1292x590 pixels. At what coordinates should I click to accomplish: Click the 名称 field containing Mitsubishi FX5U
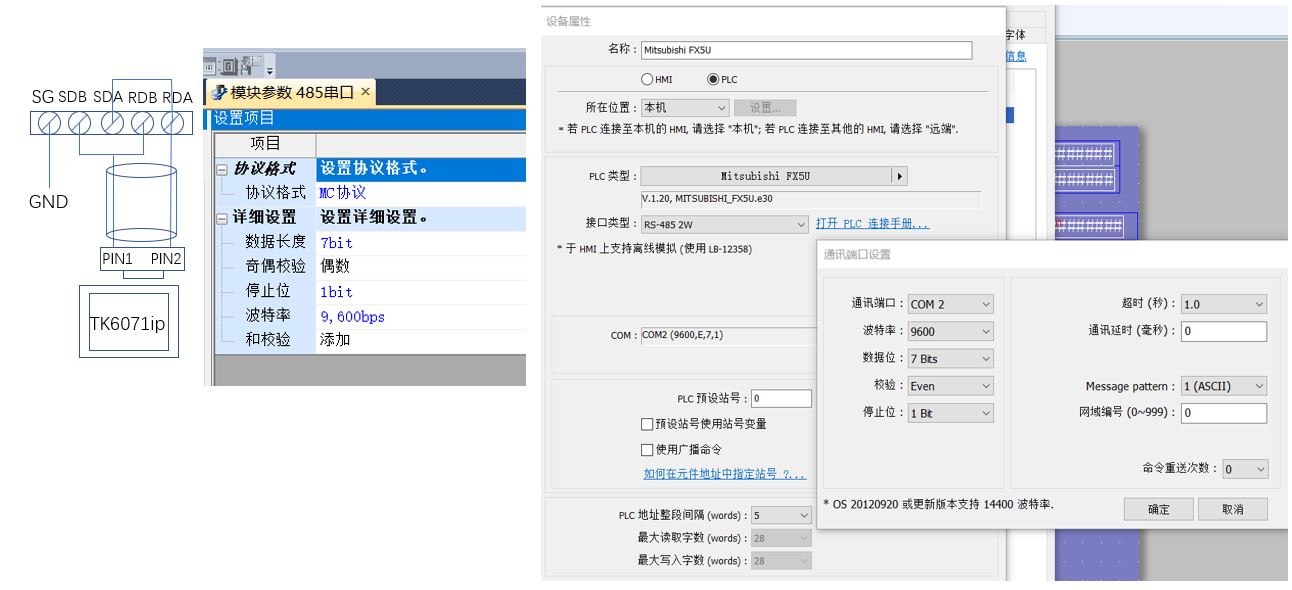(806, 50)
